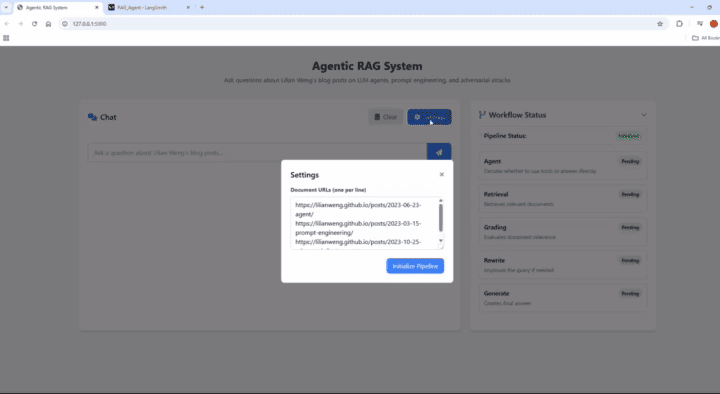Click the Settings dialog title
The image size is (720, 394).
tap(304, 175)
